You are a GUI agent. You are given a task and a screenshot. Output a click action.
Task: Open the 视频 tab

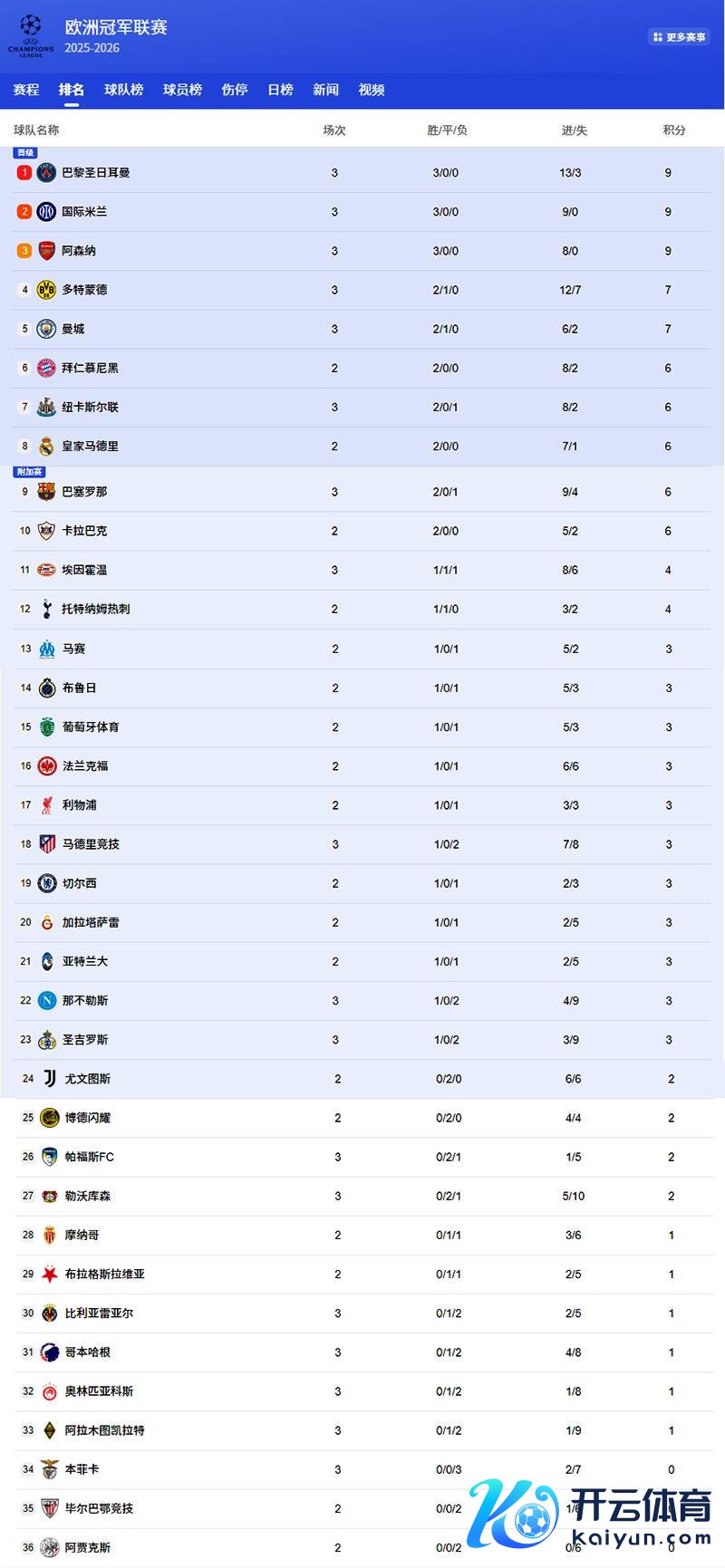372,90
